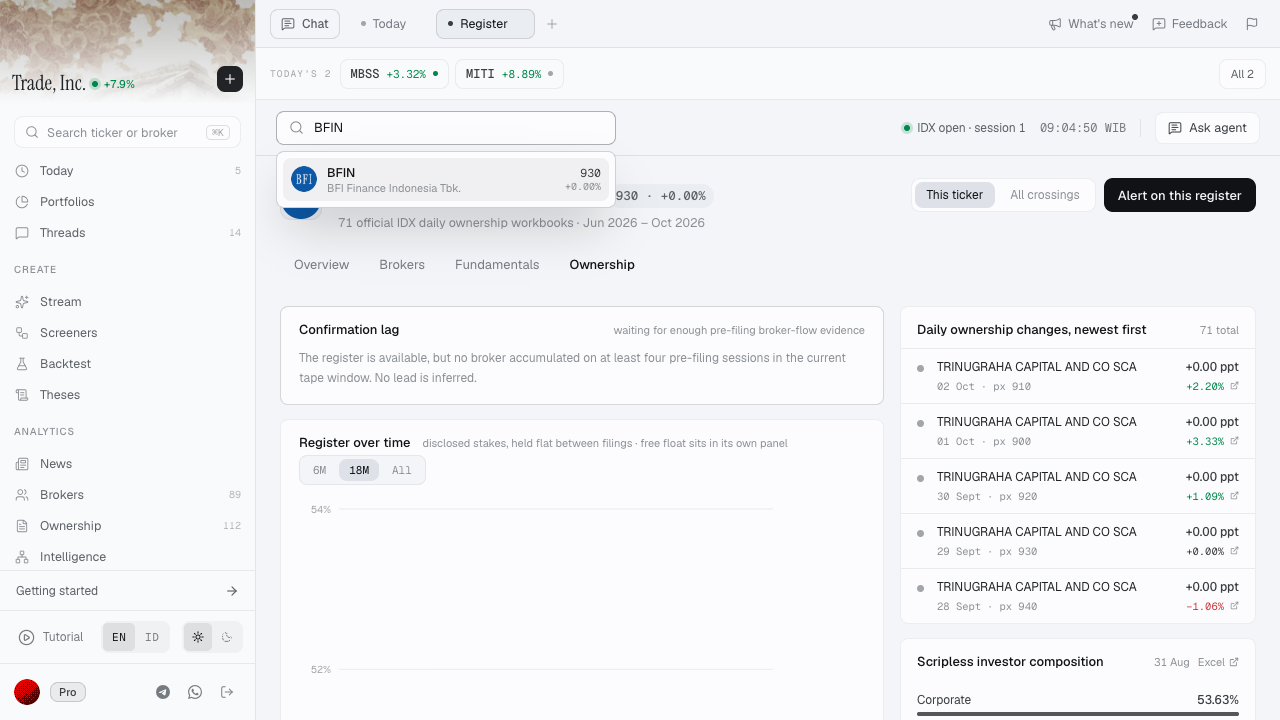The width and height of the screenshot is (1280, 720).
Task: Enable light theme with sun icon
Action: (x=198, y=637)
